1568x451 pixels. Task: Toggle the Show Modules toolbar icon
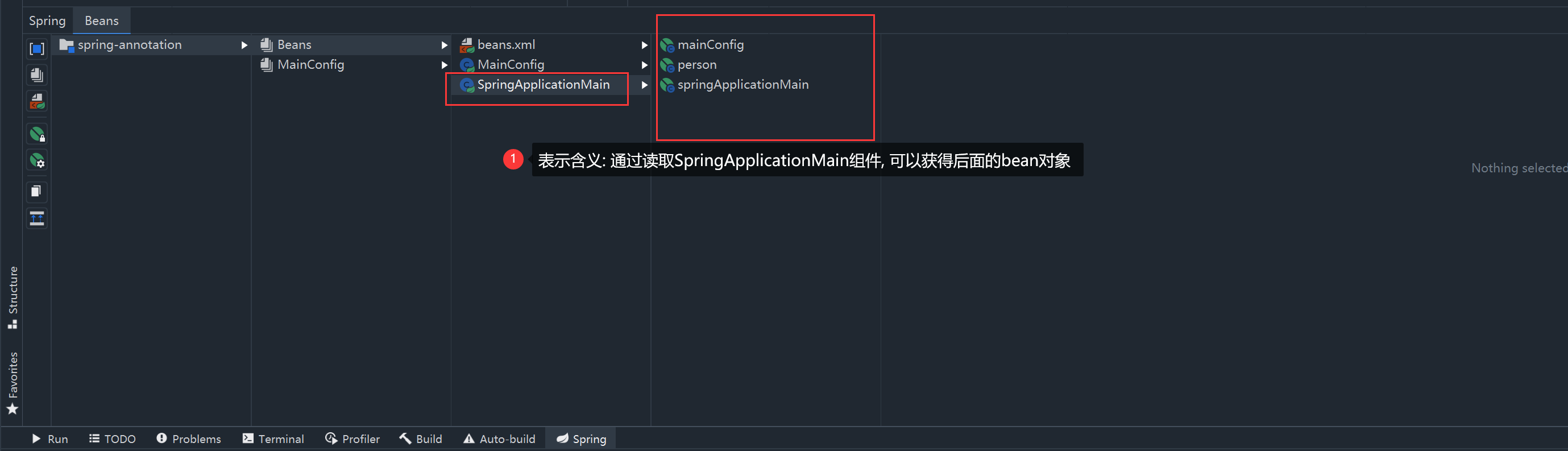point(37,49)
